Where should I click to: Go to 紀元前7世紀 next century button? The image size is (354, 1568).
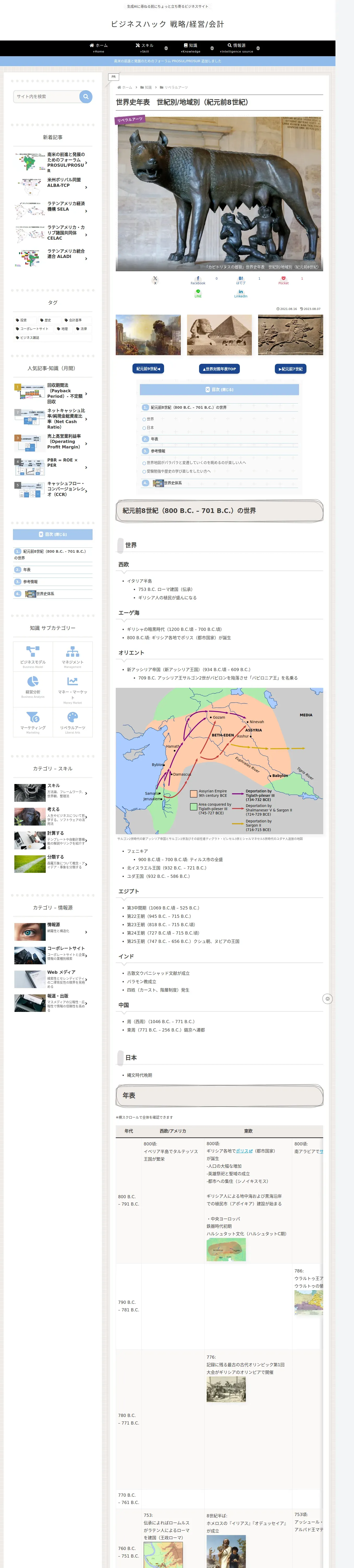(291, 369)
